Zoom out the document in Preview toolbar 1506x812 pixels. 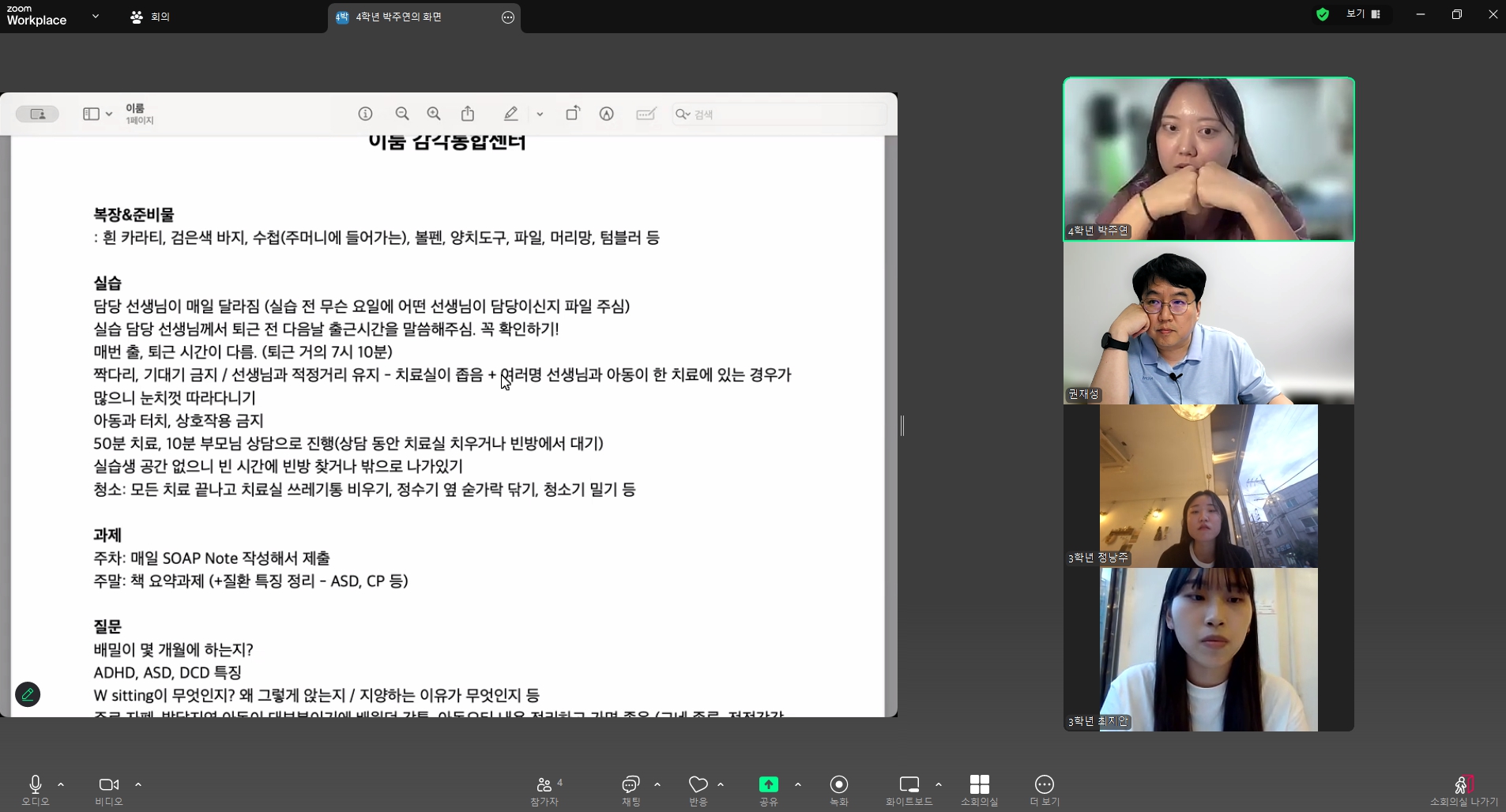tap(402, 114)
